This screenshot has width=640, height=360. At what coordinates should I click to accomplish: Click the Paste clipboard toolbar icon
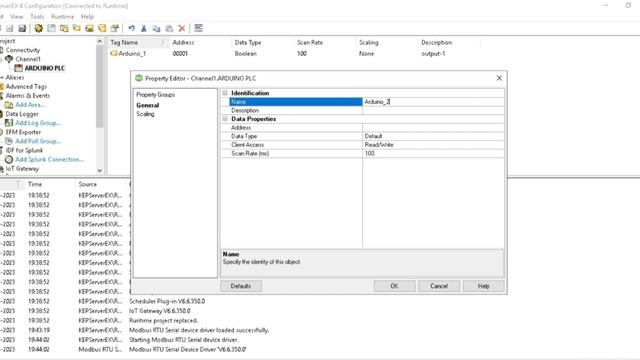pos(169,28)
